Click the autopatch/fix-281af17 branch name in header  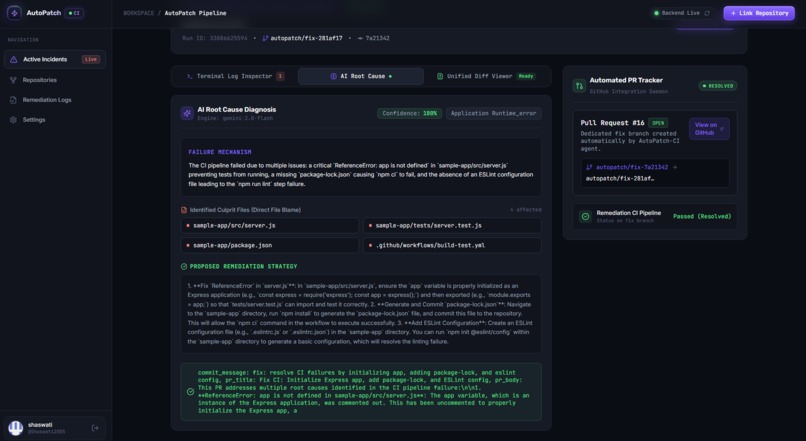coord(306,38)
